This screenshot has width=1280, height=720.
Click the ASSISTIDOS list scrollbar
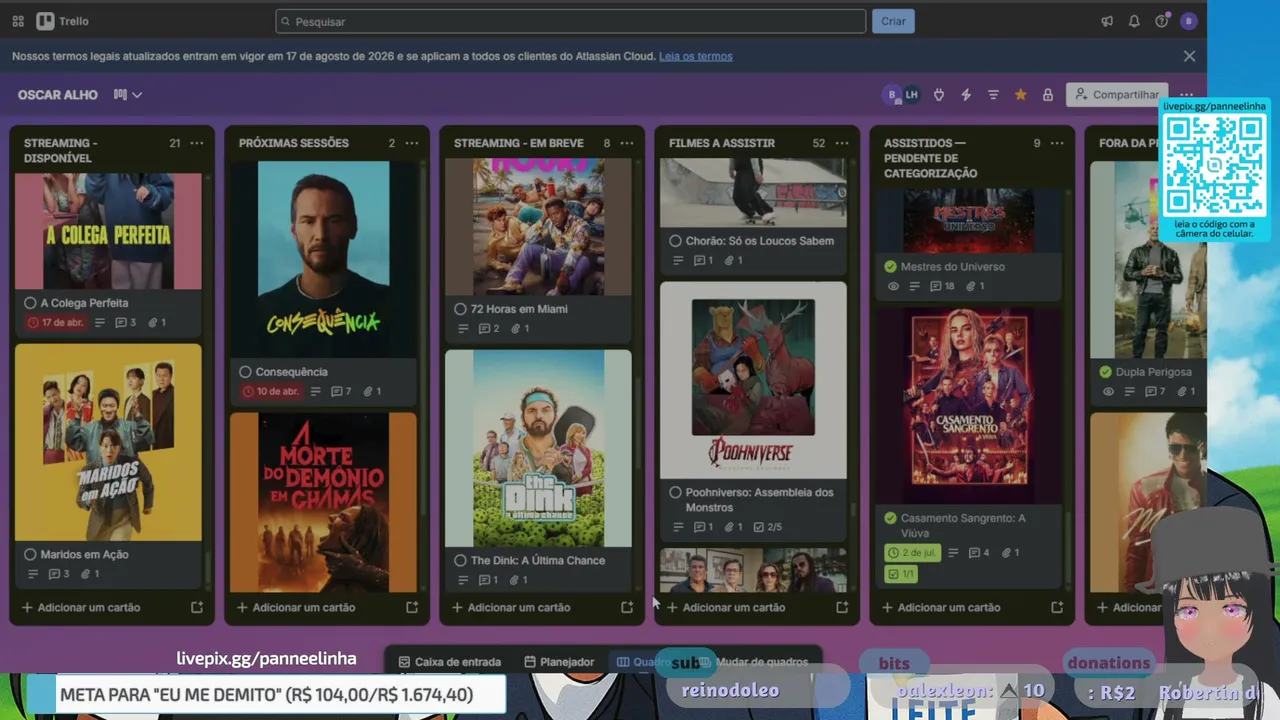click(x=1069, y=545)
